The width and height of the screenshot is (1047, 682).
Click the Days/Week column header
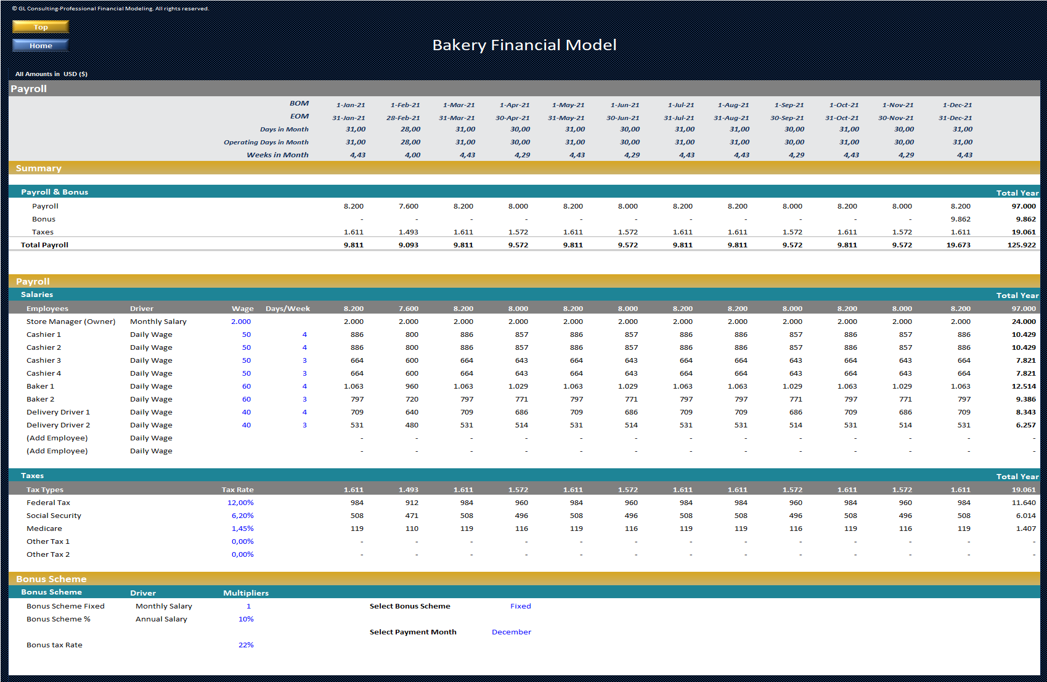[x=288, y=309]
